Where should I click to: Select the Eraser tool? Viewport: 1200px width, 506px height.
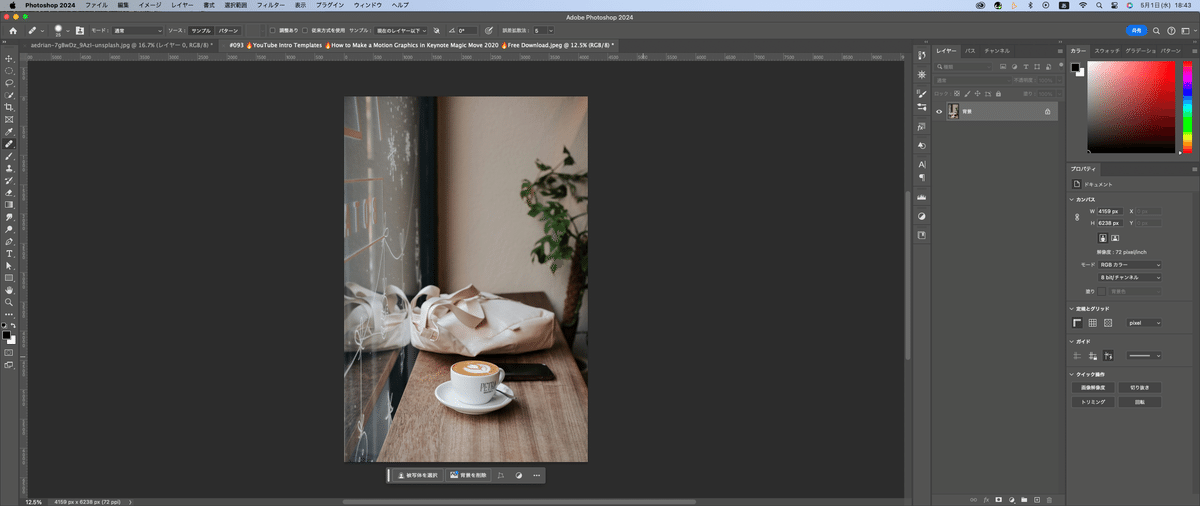pyautogui.click(x=9, y=192)
